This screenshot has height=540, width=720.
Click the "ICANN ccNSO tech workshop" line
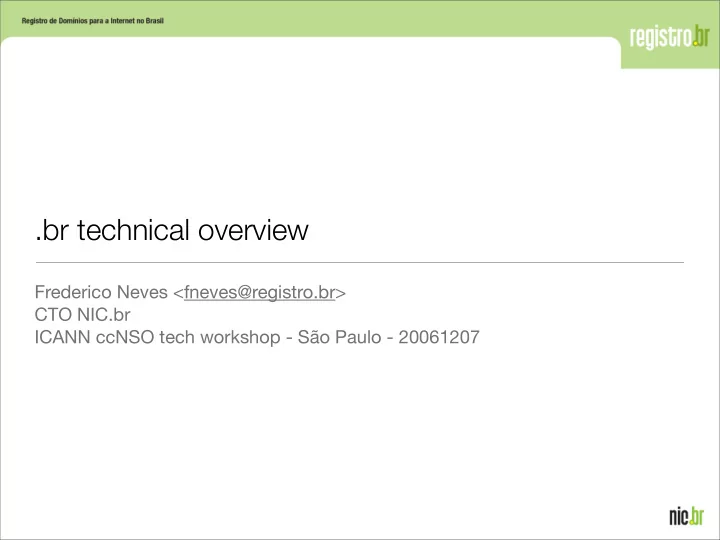pyautogui.click(x=257, y=337)
